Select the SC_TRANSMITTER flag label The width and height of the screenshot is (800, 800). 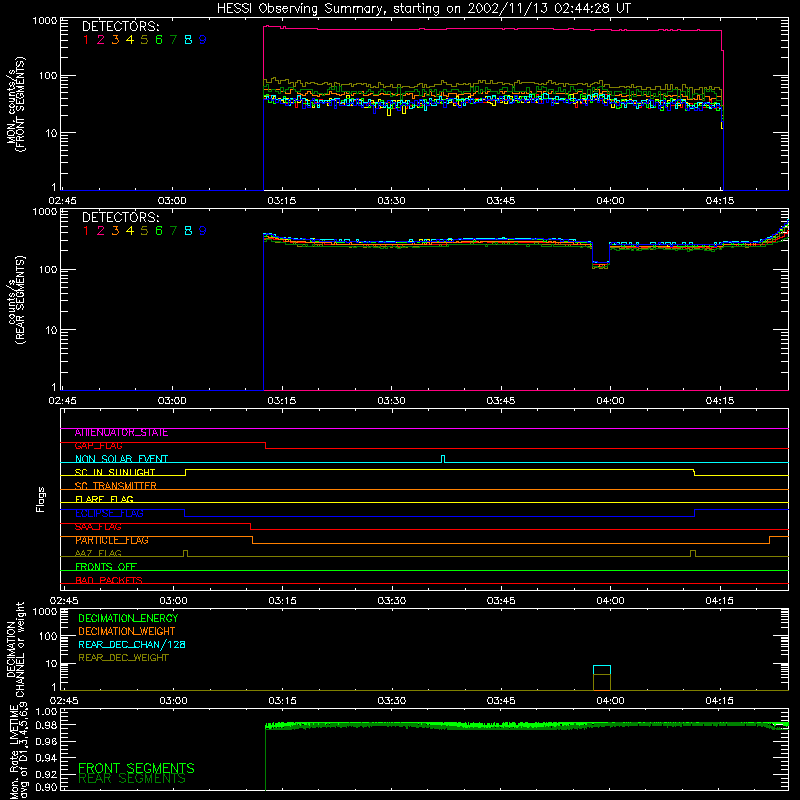(115, 486)
